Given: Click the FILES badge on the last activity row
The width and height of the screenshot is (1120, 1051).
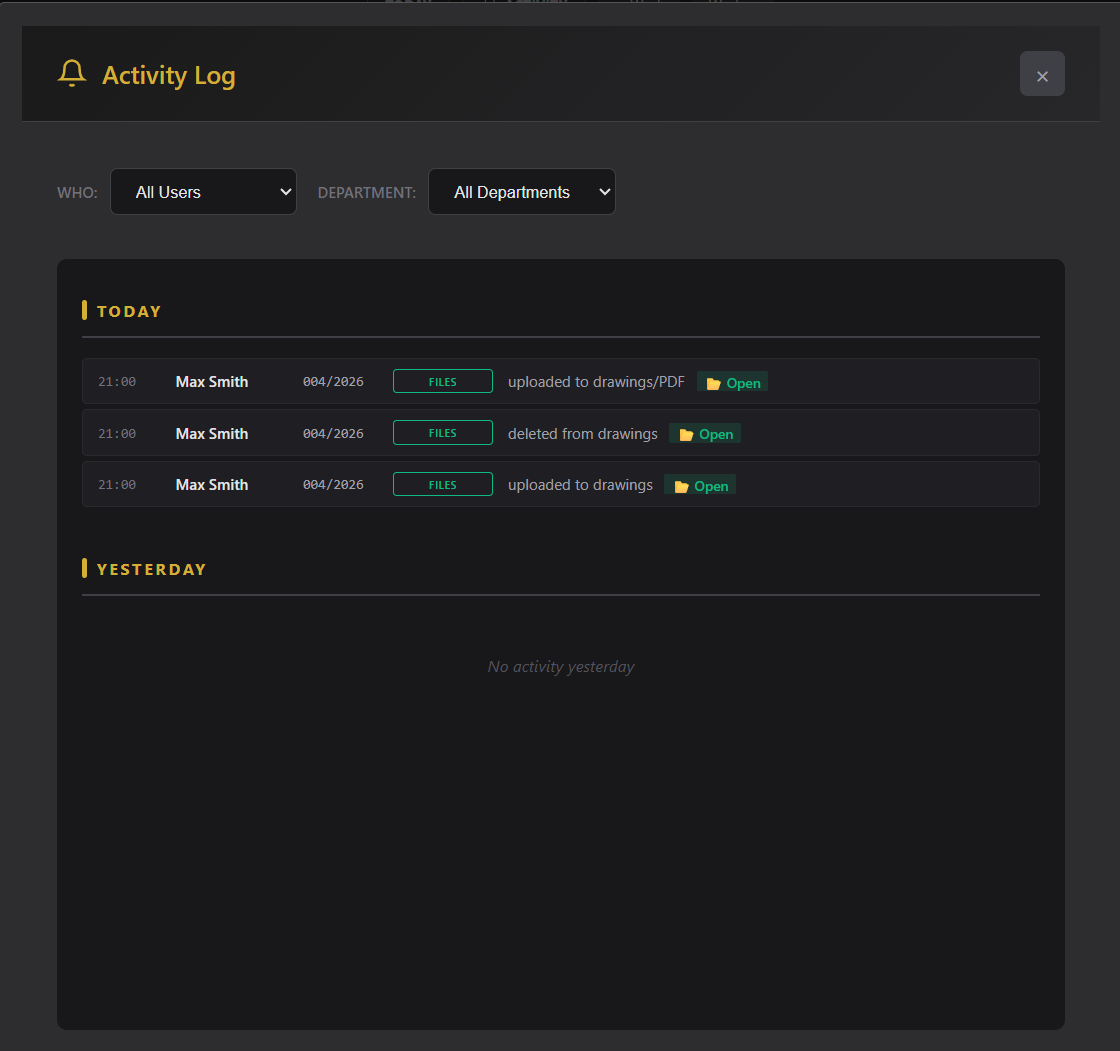Looking at the screenshot, I should [443, 484].
